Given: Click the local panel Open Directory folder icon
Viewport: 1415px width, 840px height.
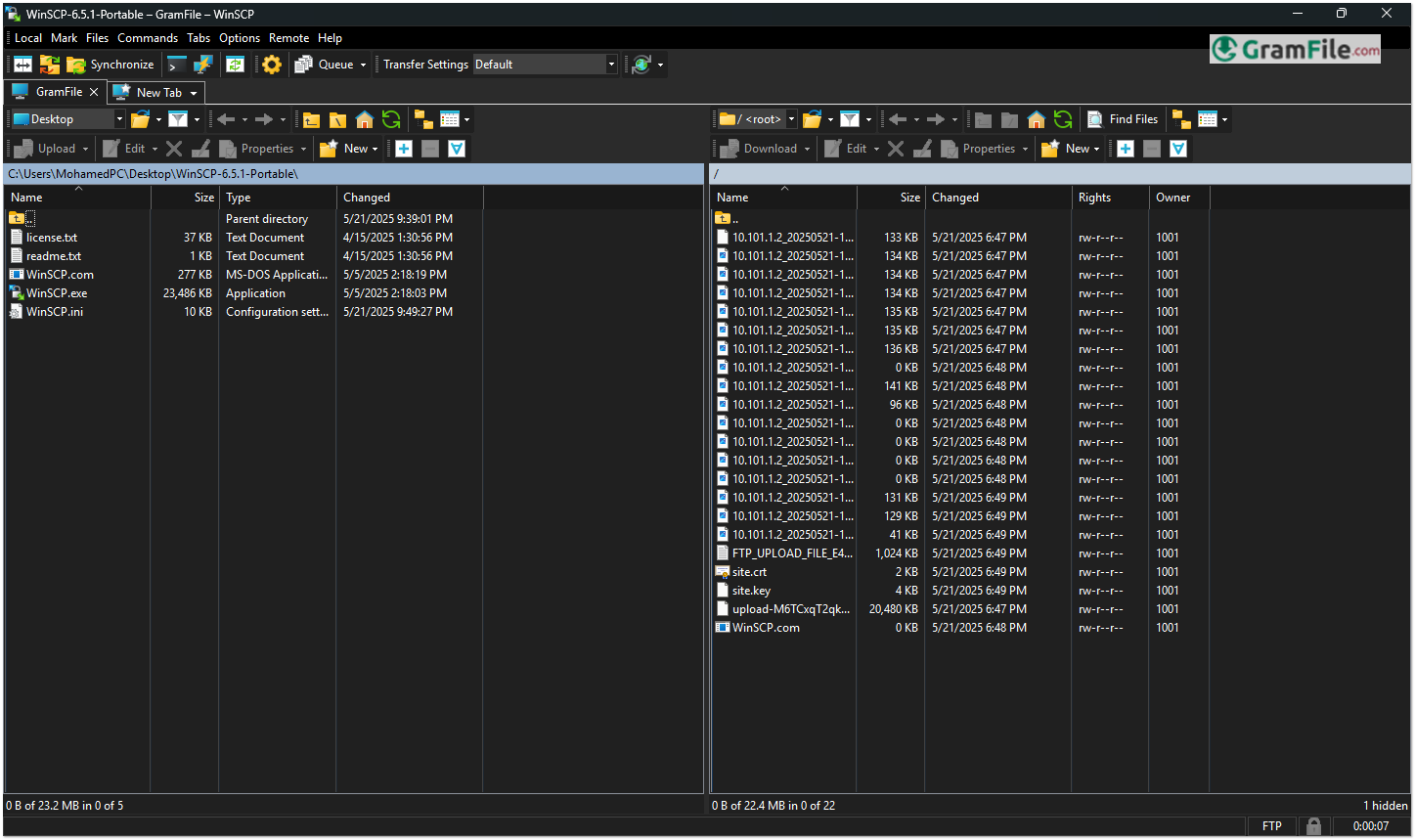Looking at the screenshot, I should (141, 119).
